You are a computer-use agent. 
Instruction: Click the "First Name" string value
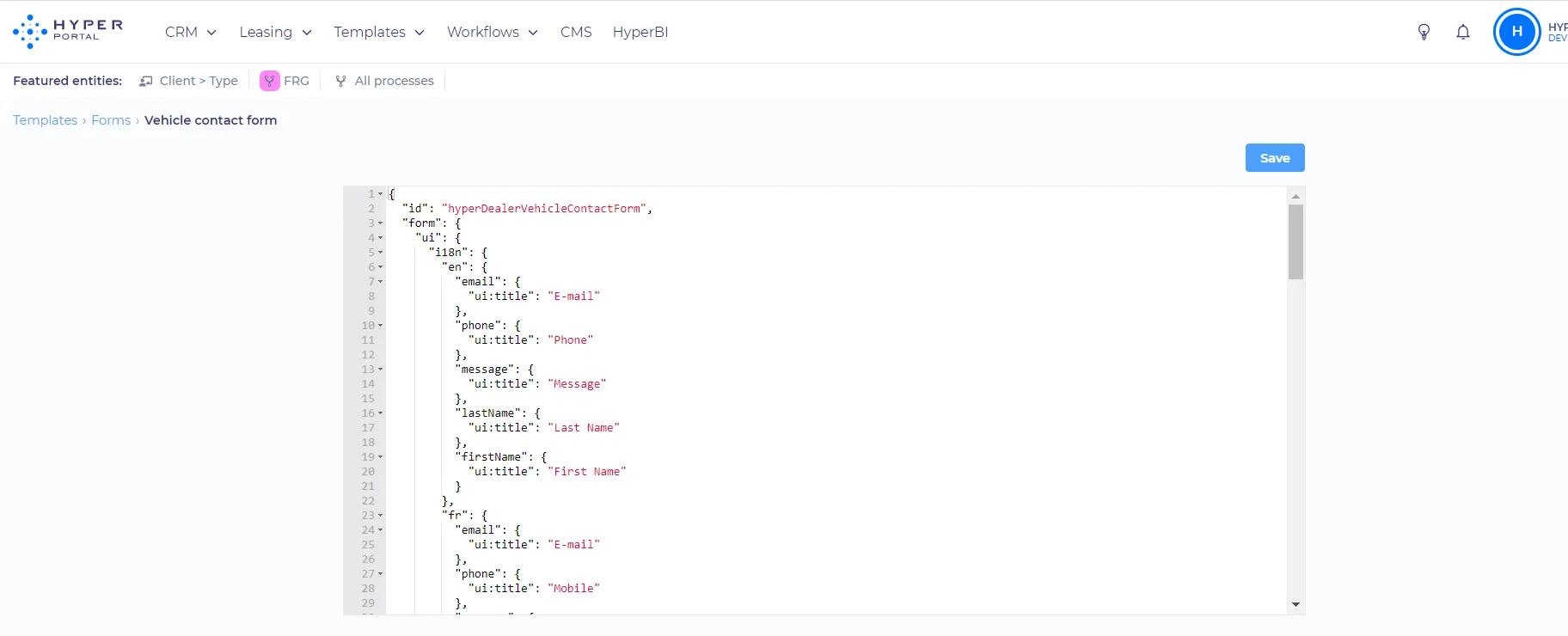click(x=587, y=472)
